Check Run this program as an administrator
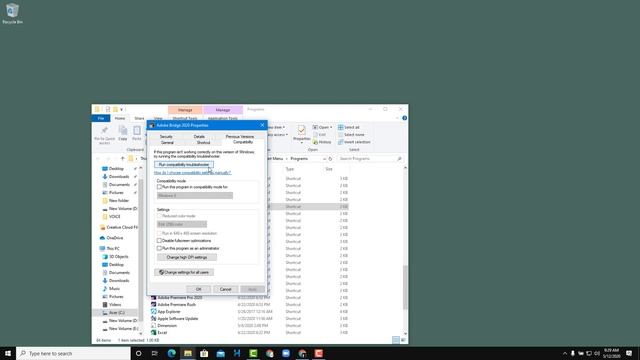The width and height of the screenshot is (640, 360). click(x=159, y=248)
